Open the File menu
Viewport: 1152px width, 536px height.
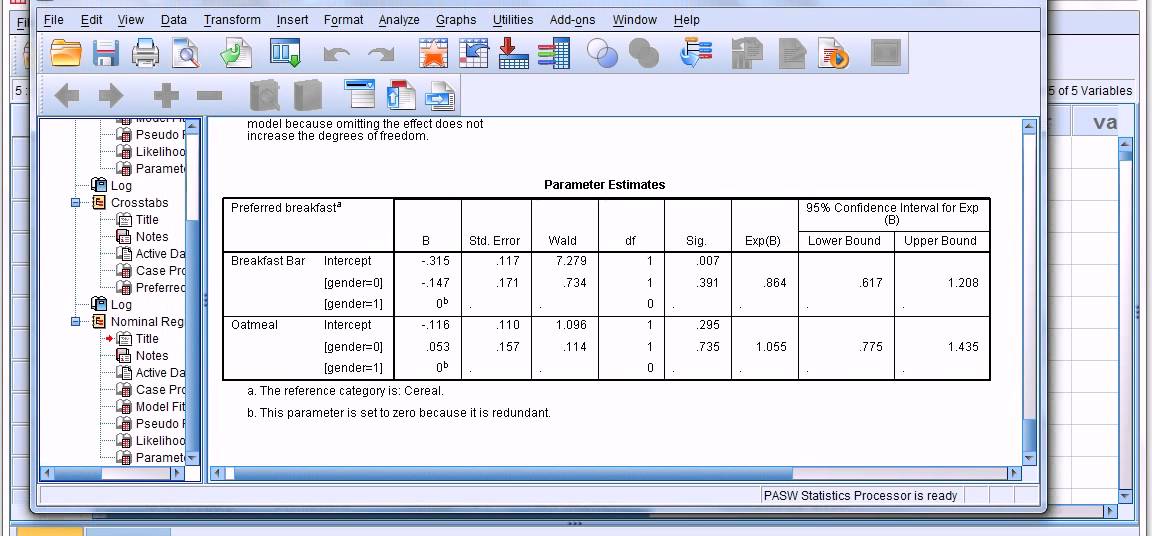click(54, 20)
